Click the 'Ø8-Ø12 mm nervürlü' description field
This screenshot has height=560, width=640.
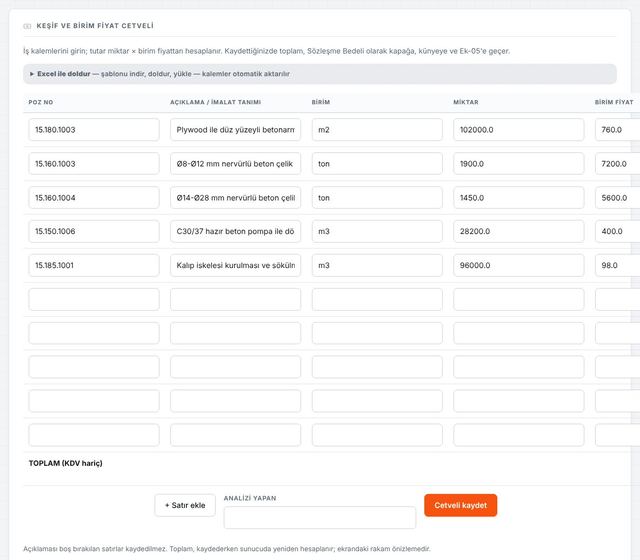[236, 164]
